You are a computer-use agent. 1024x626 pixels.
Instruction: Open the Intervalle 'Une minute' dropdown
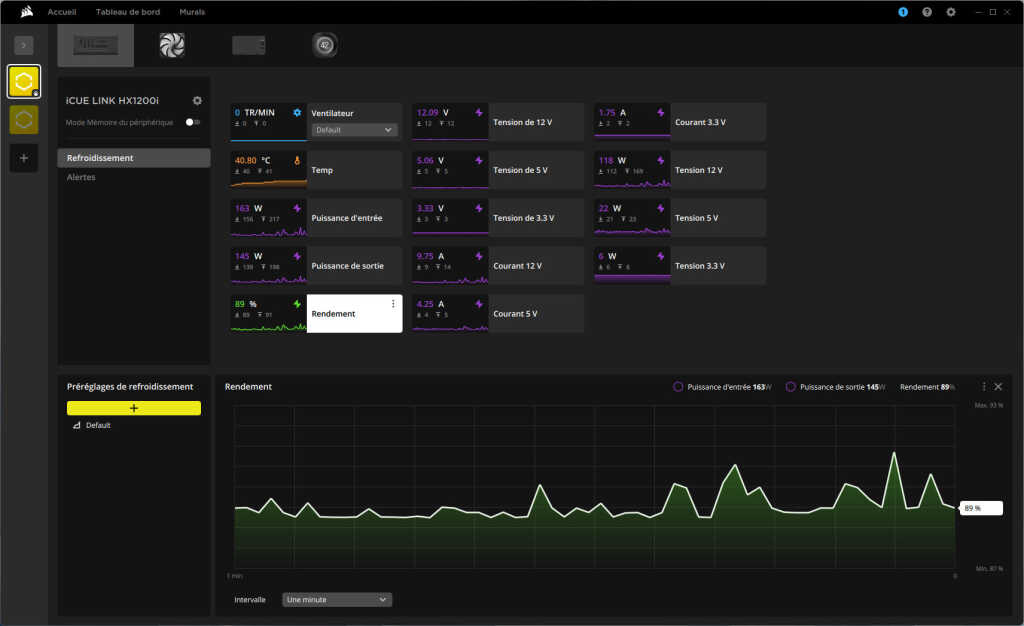[337, 600]
